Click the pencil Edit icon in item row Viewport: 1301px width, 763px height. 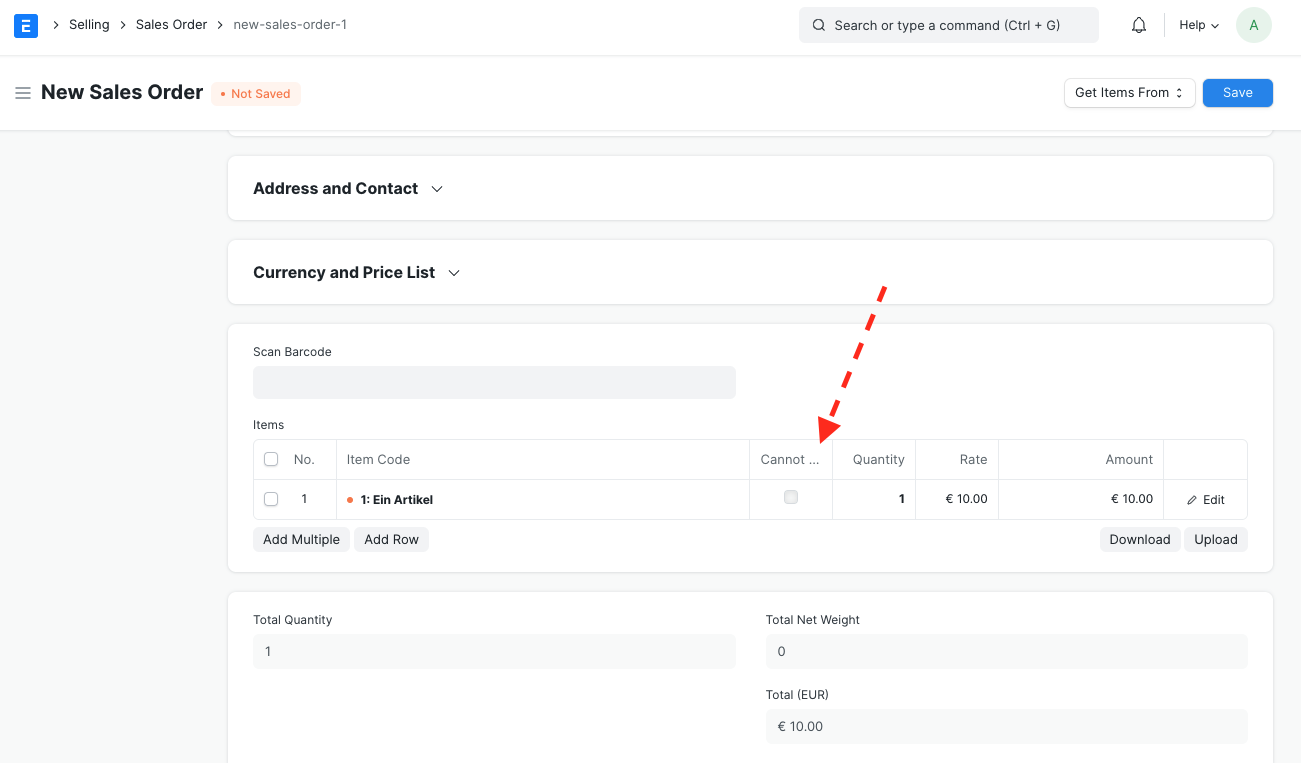point(1192,500)
